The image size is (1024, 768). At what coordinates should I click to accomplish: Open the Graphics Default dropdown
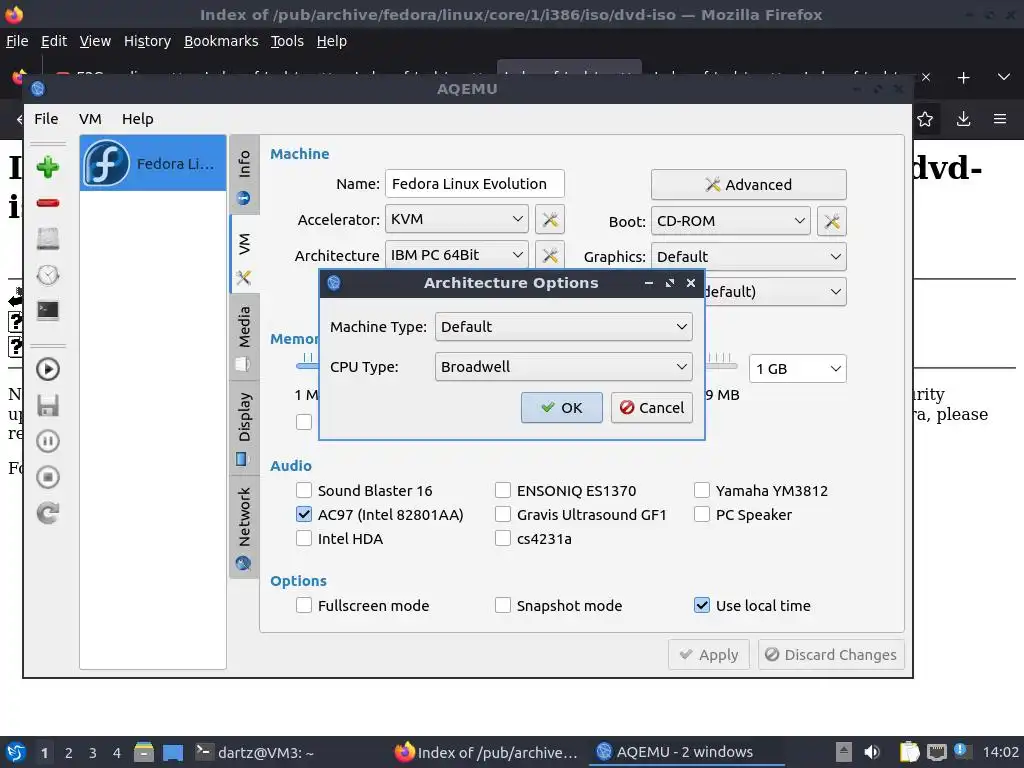pos(748,257)
